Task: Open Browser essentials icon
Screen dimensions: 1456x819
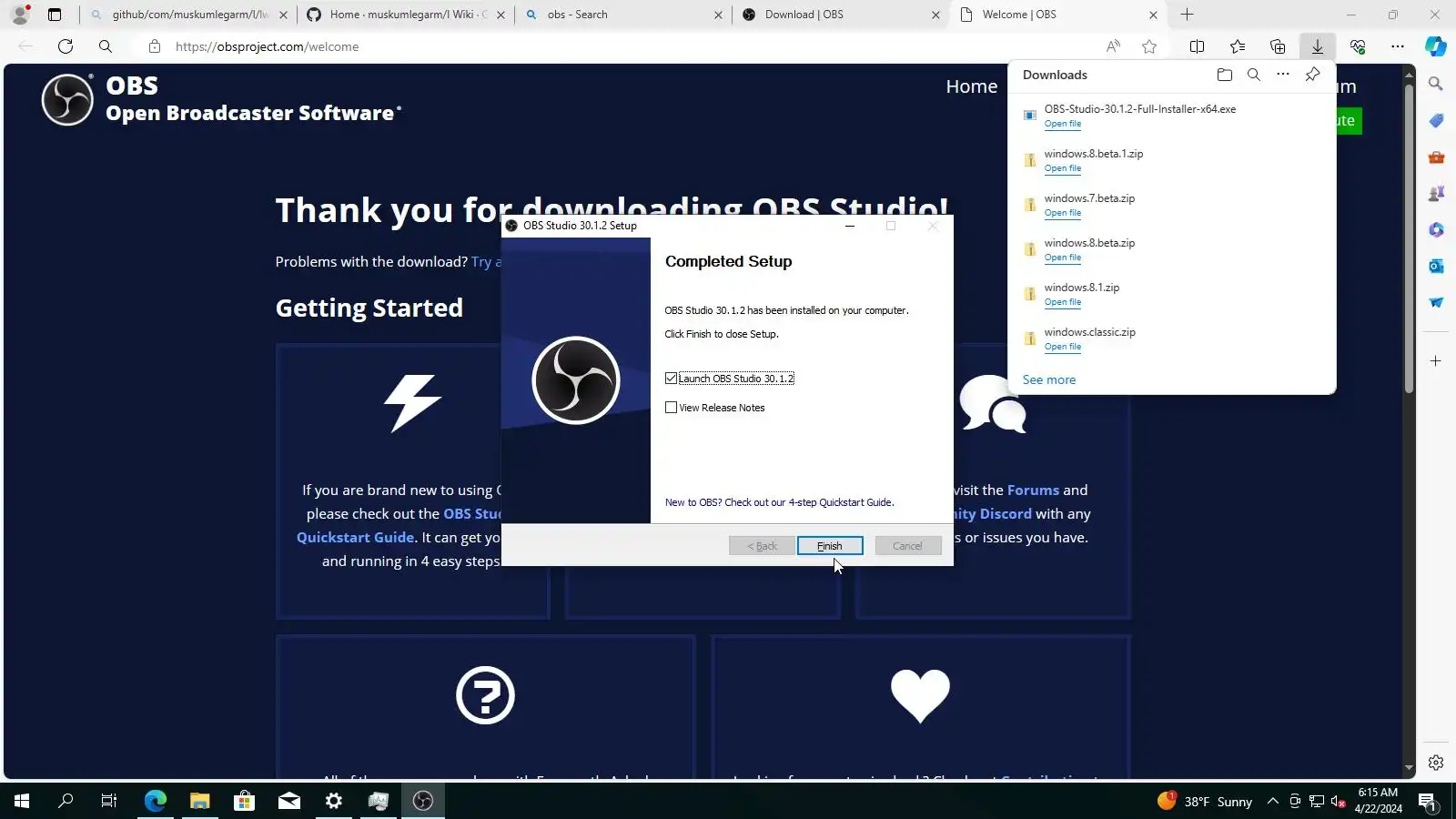Action: click(x=1358, y=46)
